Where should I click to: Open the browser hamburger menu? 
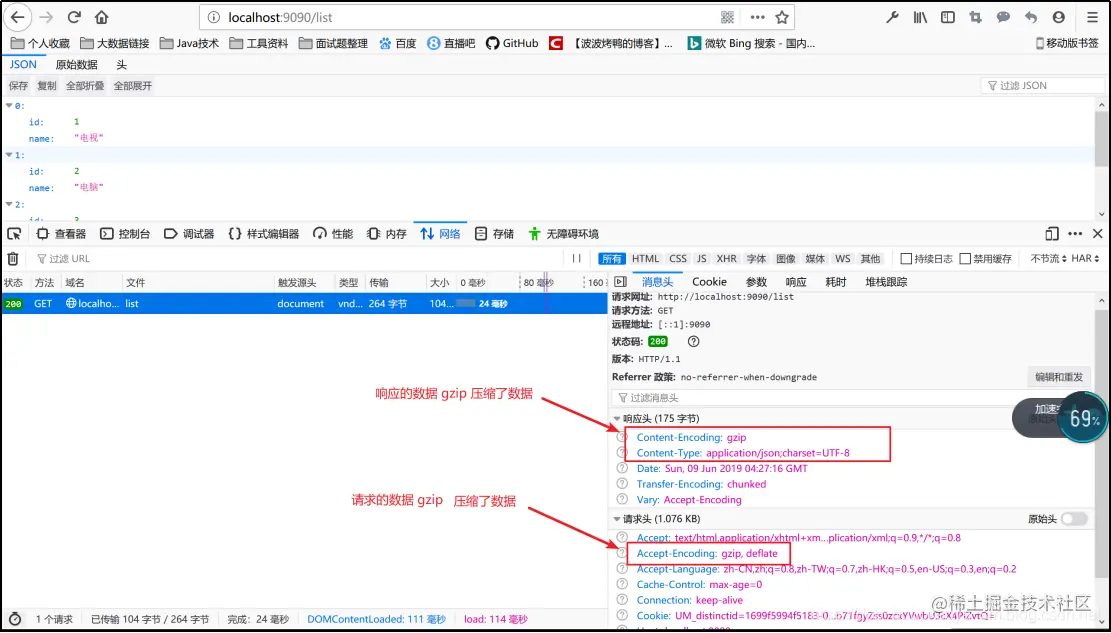coord(1092,17)
